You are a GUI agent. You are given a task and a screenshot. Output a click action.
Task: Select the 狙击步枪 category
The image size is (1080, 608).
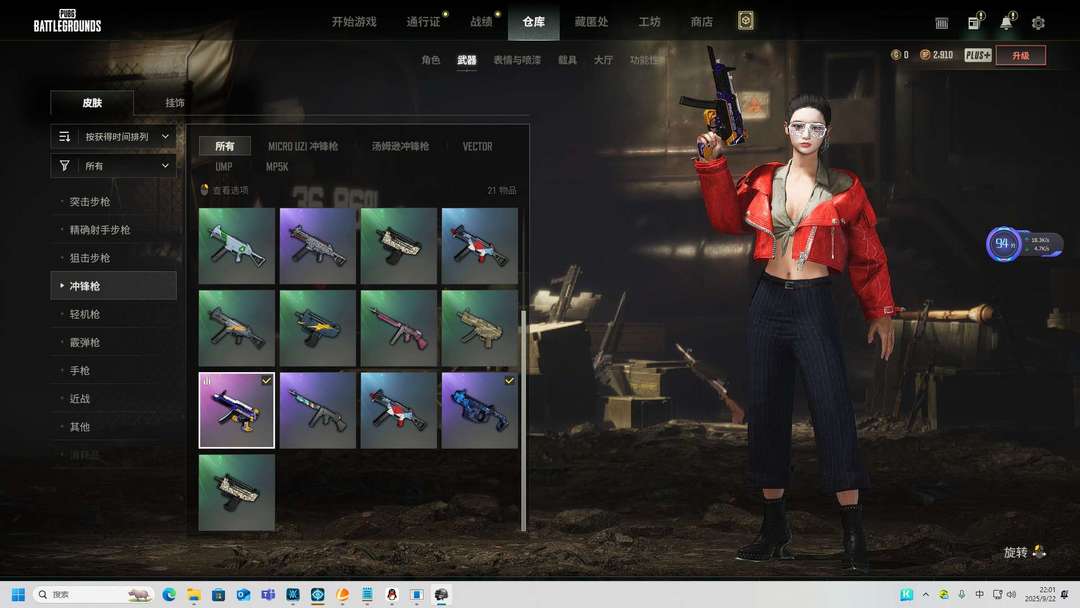pos(114,258)
